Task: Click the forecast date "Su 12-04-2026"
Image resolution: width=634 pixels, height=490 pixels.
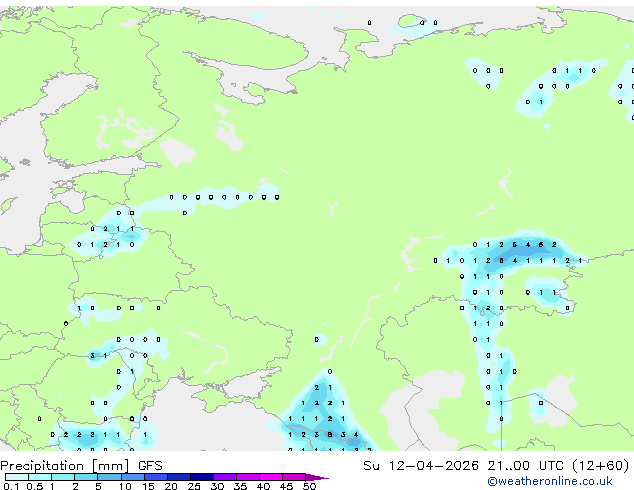Action: pos(421,466)
